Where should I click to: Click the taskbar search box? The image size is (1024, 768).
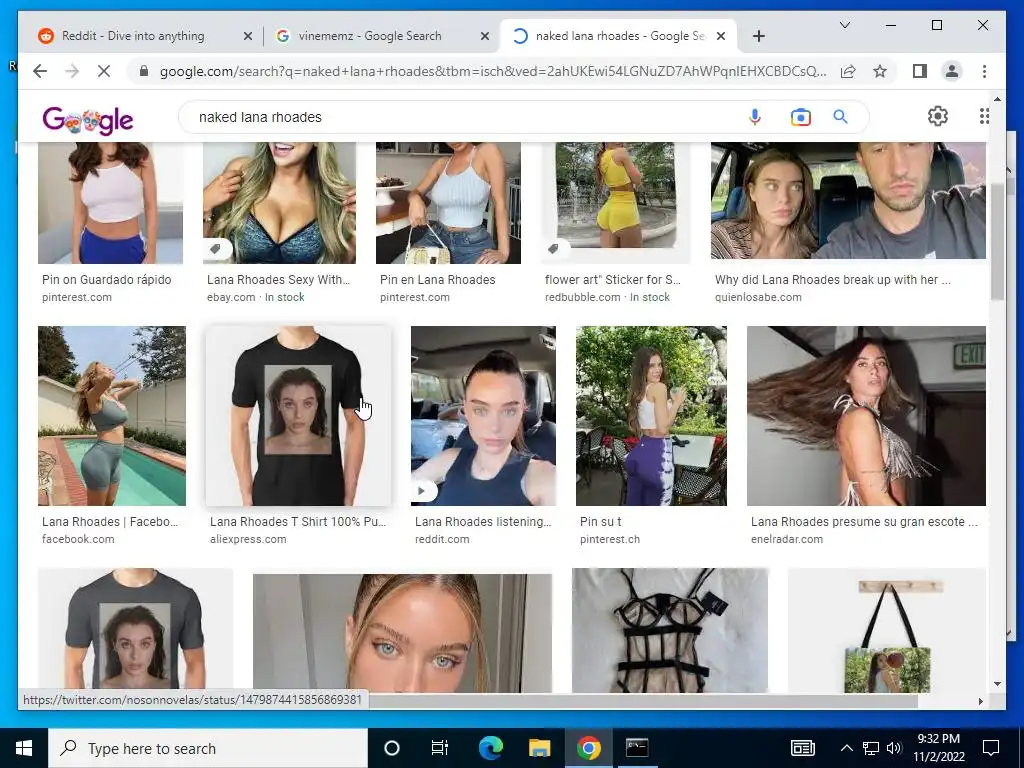pos(208,748)
